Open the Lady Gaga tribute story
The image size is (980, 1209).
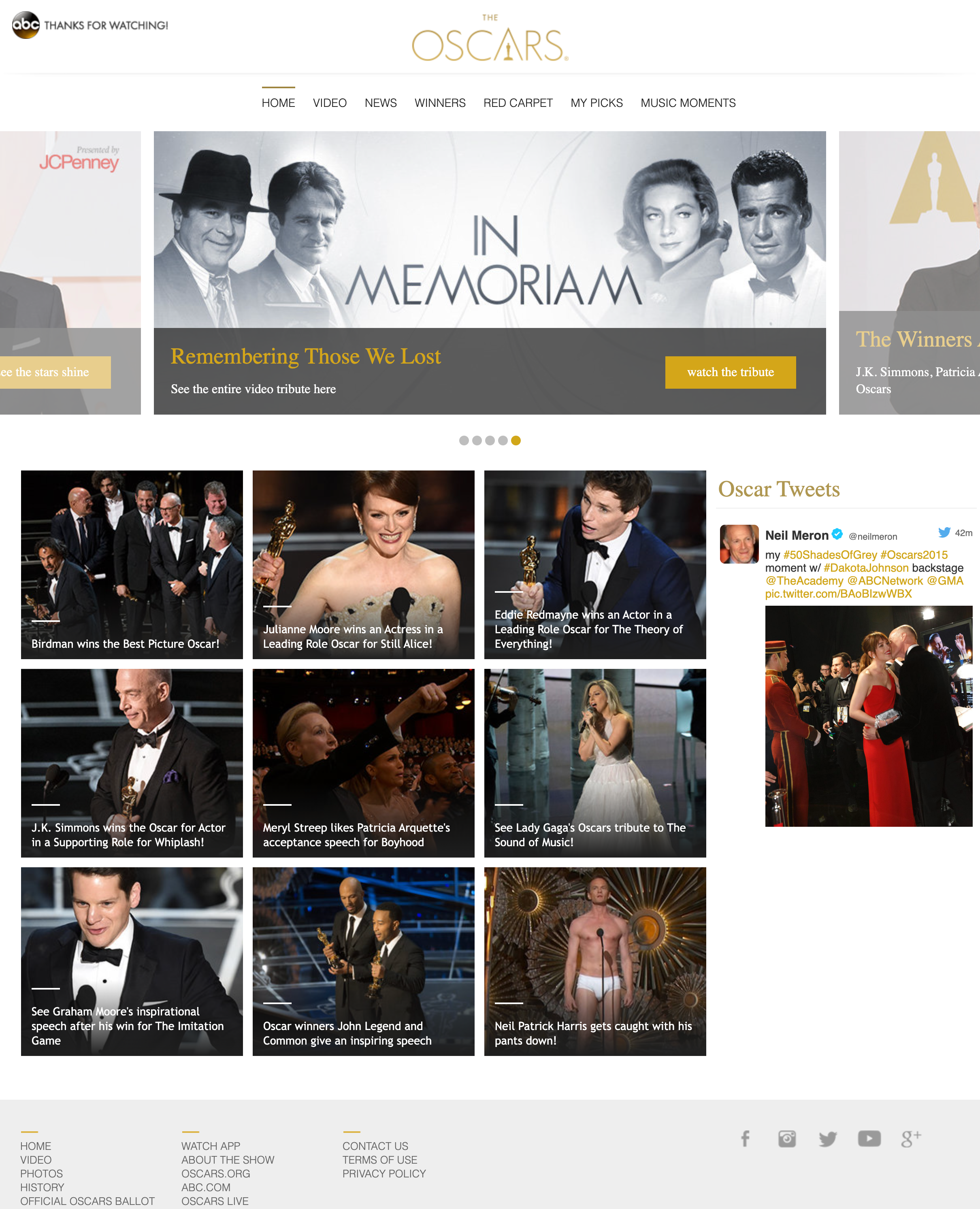point(595,763)
